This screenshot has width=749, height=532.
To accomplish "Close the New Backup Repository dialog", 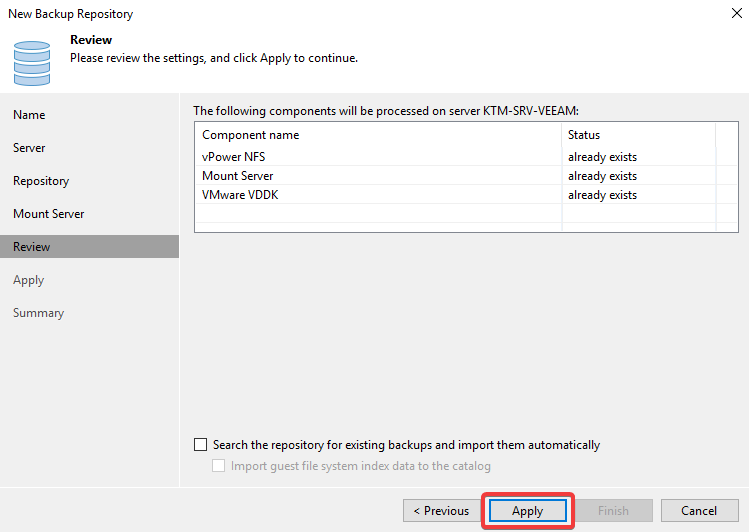I will pyautogui.click(x=737, y=13).
